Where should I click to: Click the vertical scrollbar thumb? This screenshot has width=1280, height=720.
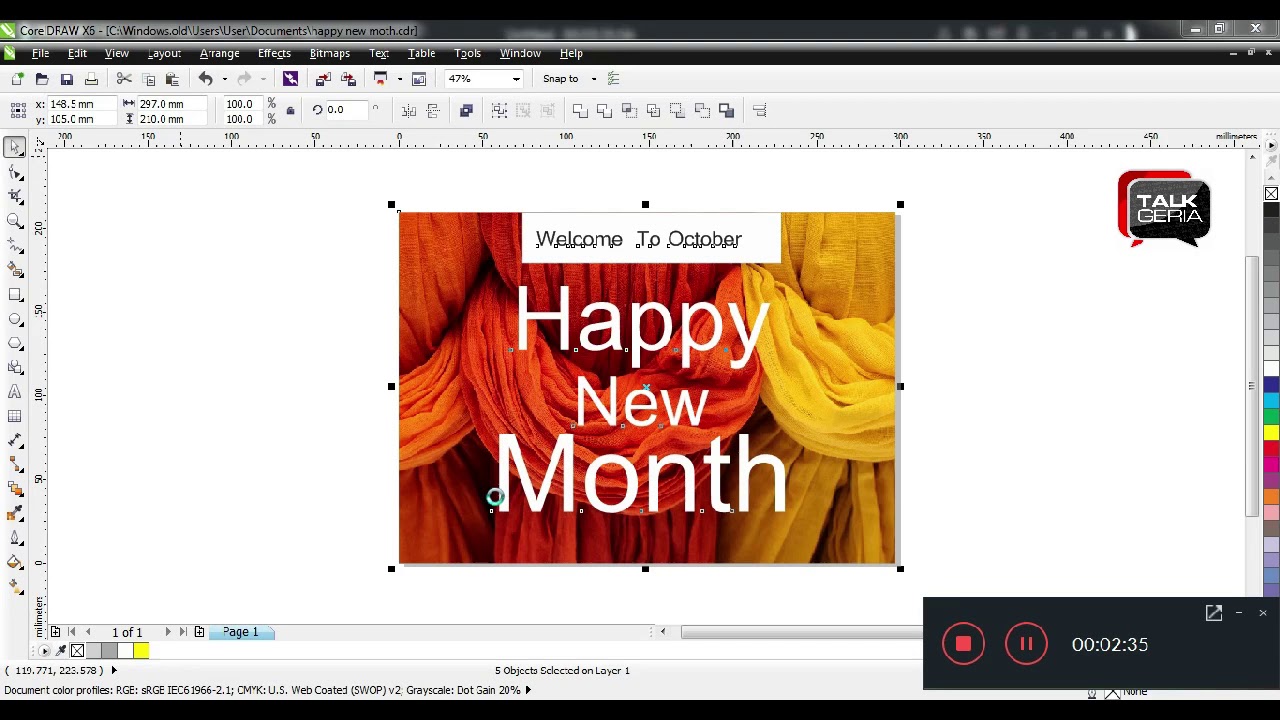point(1251,386)
